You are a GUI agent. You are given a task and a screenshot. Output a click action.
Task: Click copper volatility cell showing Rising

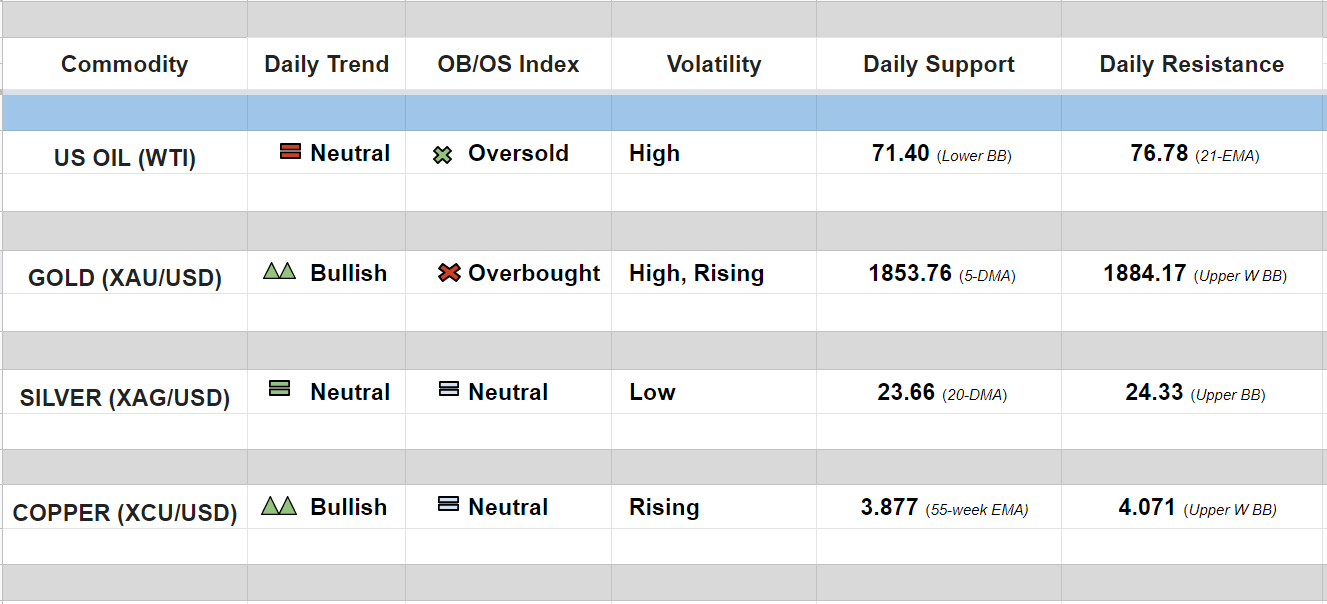click(x=664, y=507)
